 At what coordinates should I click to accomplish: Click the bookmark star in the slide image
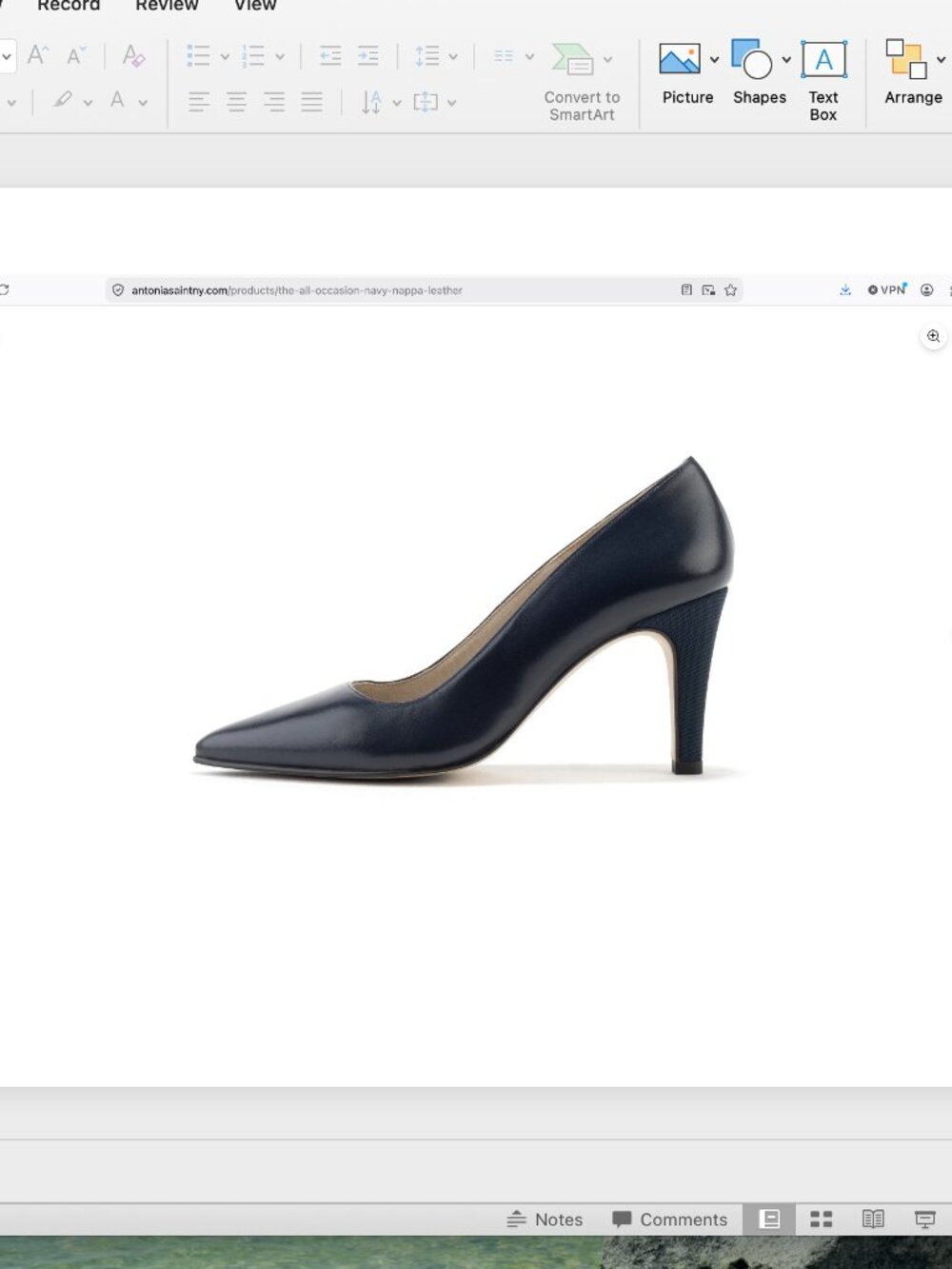730,290
